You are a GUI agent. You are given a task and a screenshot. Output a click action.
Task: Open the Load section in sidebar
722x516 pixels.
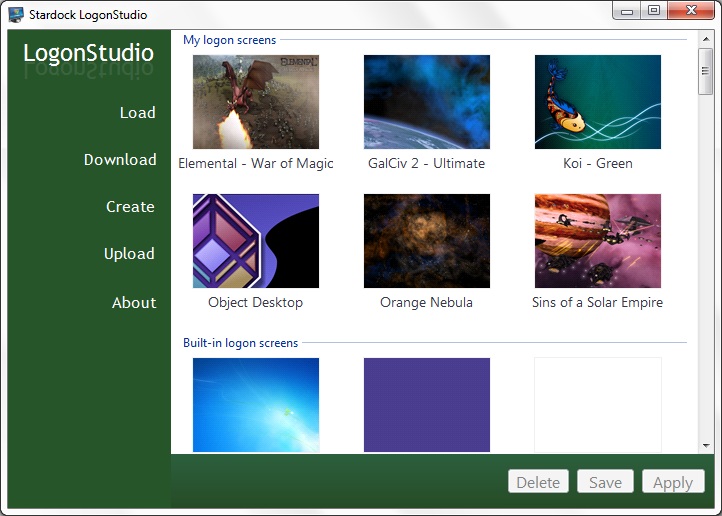click(x=138, y=113)
